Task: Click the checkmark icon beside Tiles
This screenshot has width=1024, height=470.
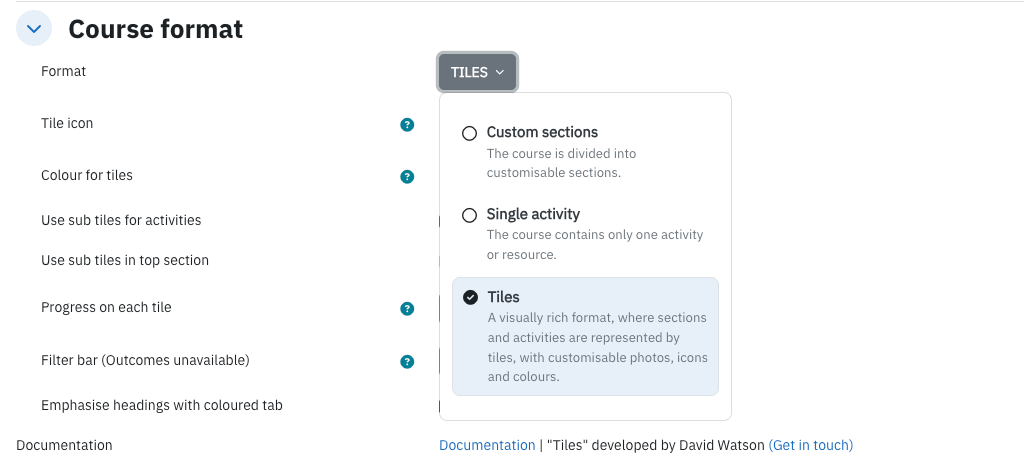Action: click(x=470, y=298)
